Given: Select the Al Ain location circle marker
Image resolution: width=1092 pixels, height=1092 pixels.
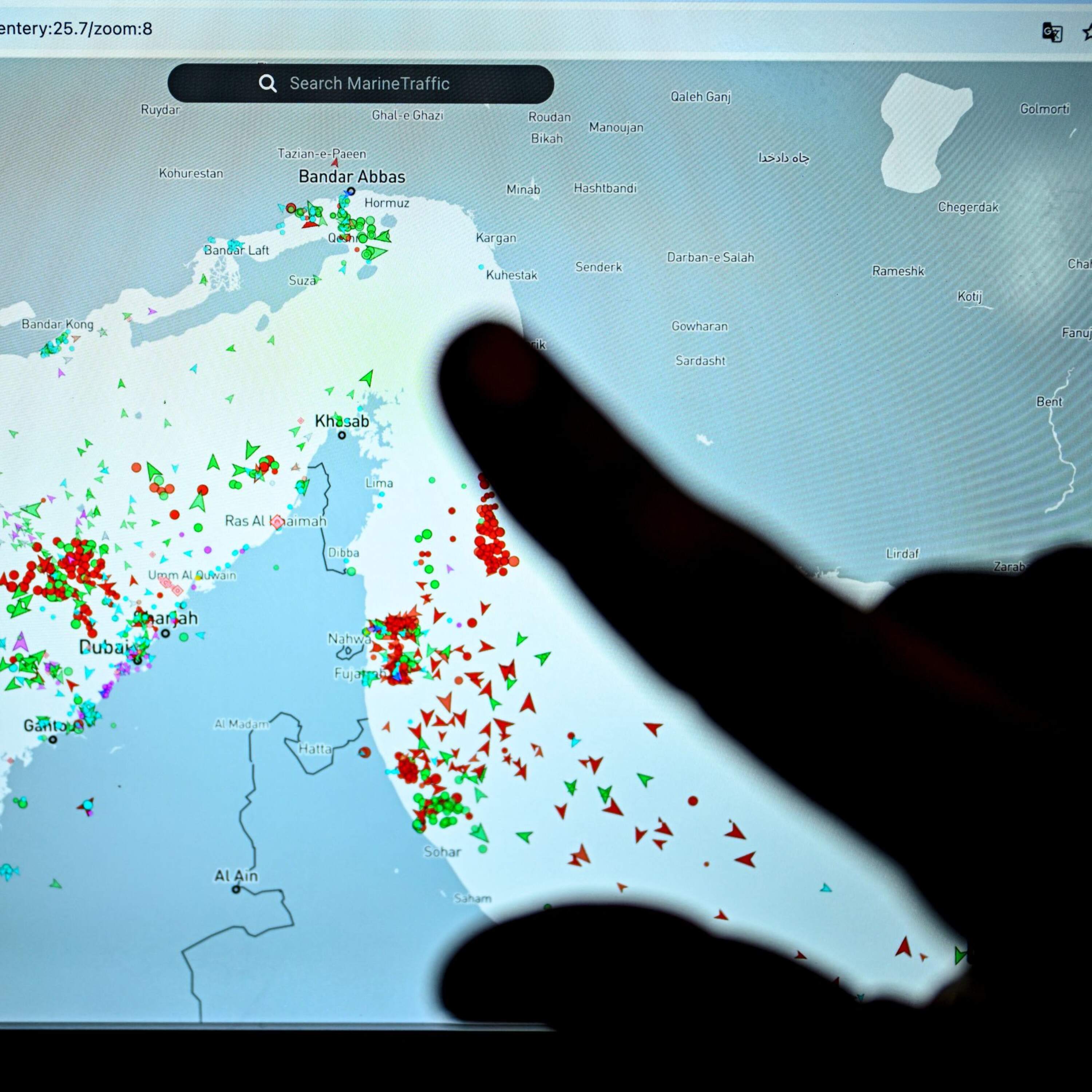Looking at the screenshot, I should 236,890.
